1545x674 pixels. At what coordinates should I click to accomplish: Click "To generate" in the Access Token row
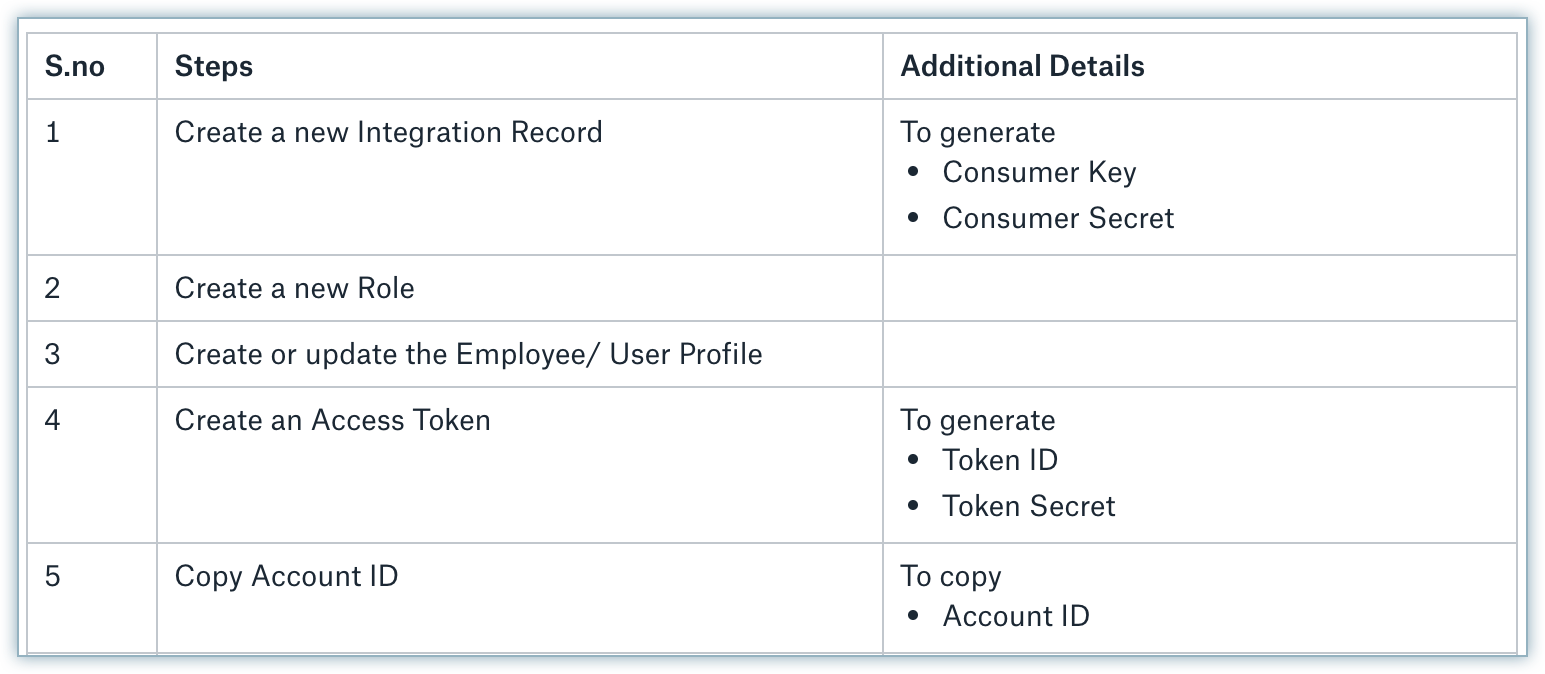tap(977, 420)
